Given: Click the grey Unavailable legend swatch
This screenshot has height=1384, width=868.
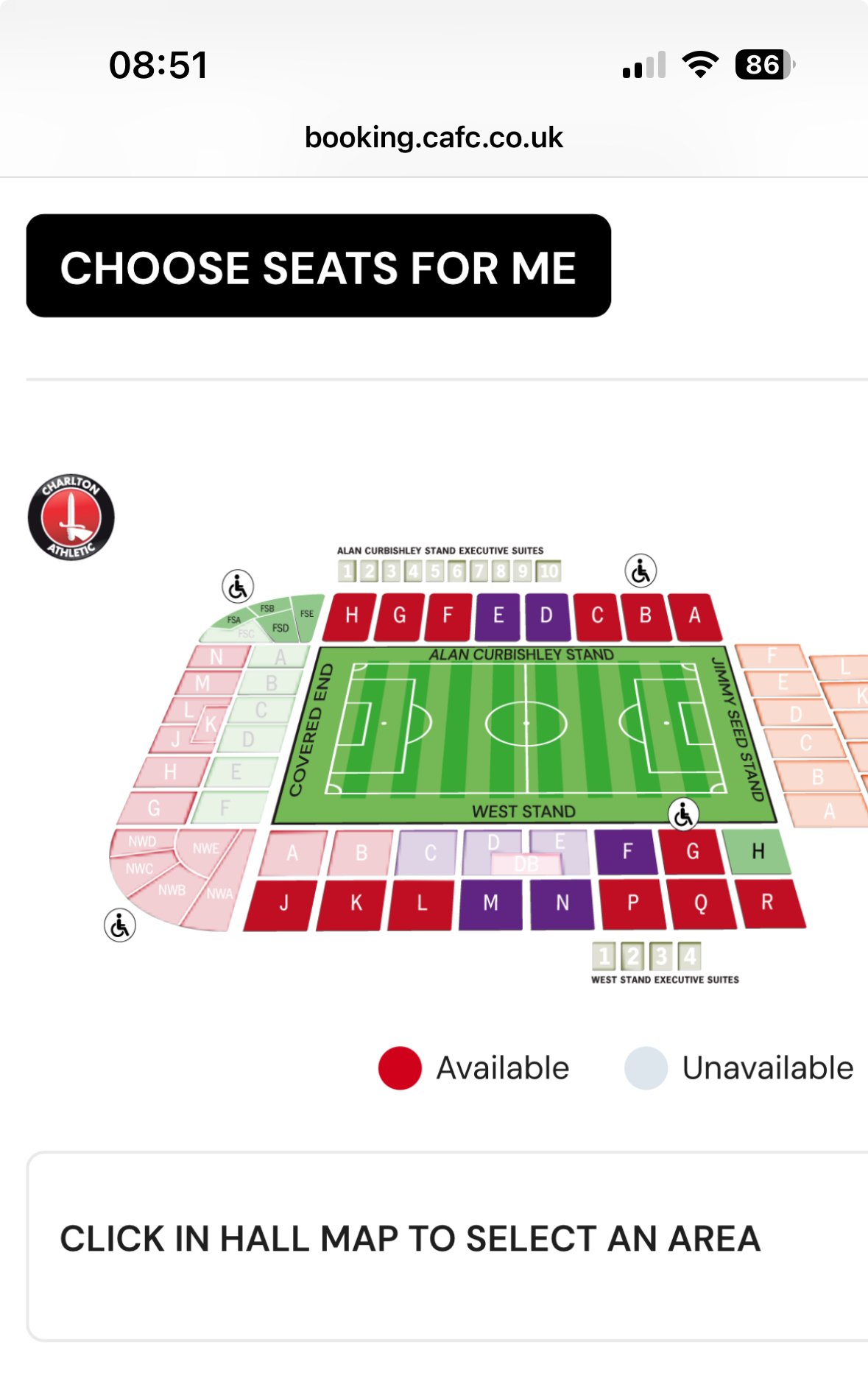Looking at the screenshot, I should pyautogui.click(x=646, y=1068).
